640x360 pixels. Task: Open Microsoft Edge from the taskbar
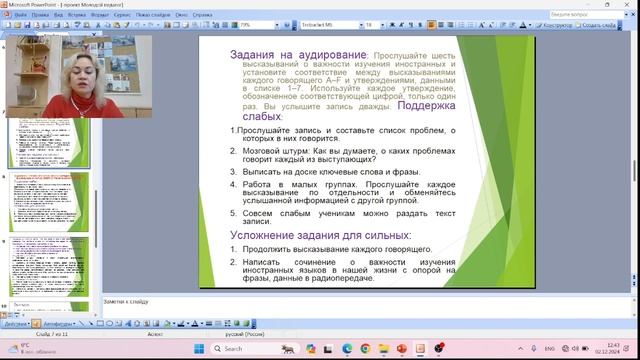(347, 349)
